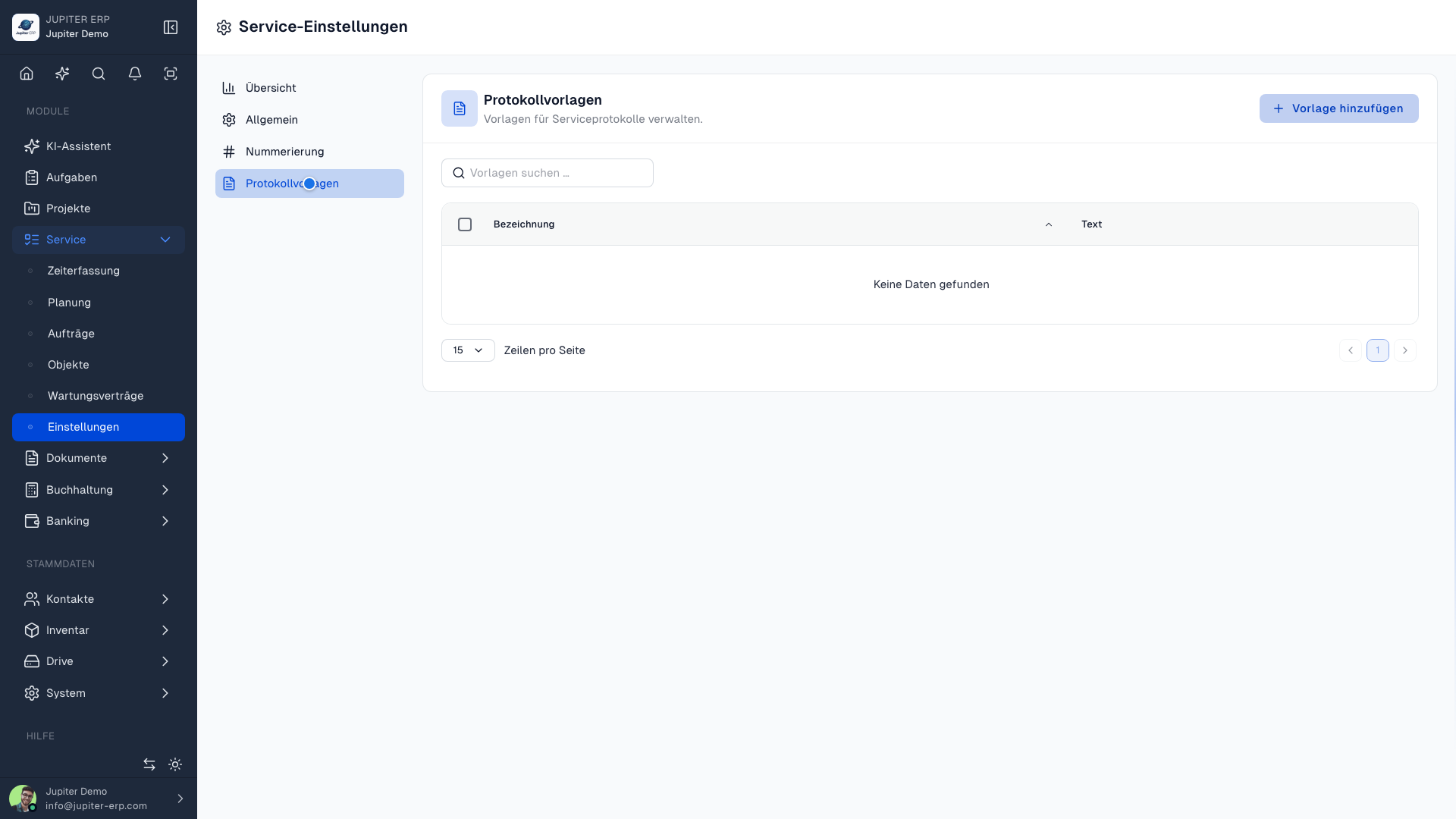1456x819 pixels.
Task: Open the scan icon in sidebar toolbar
Action: 171,74
